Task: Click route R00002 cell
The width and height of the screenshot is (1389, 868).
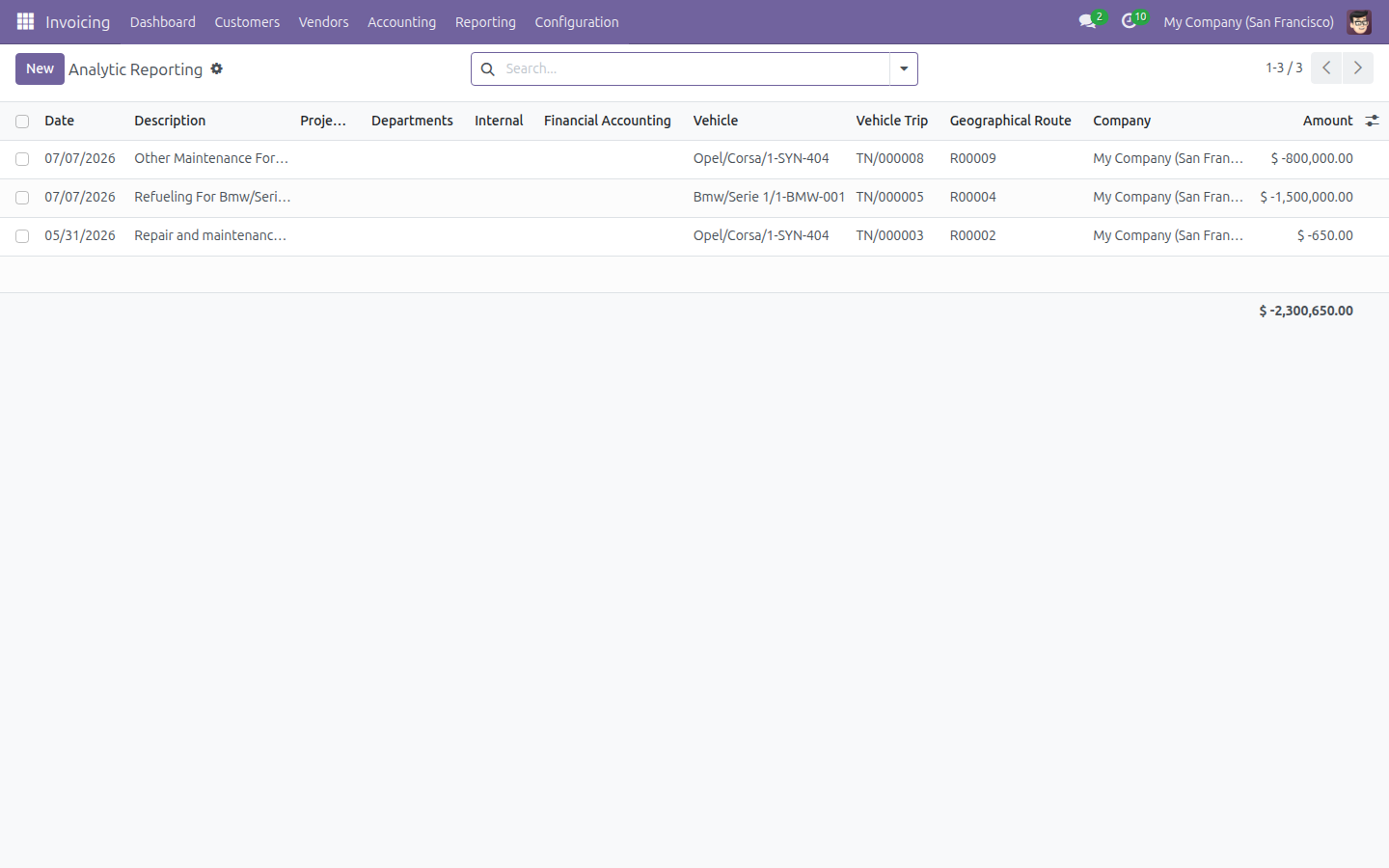Action: tap(972, 235)
